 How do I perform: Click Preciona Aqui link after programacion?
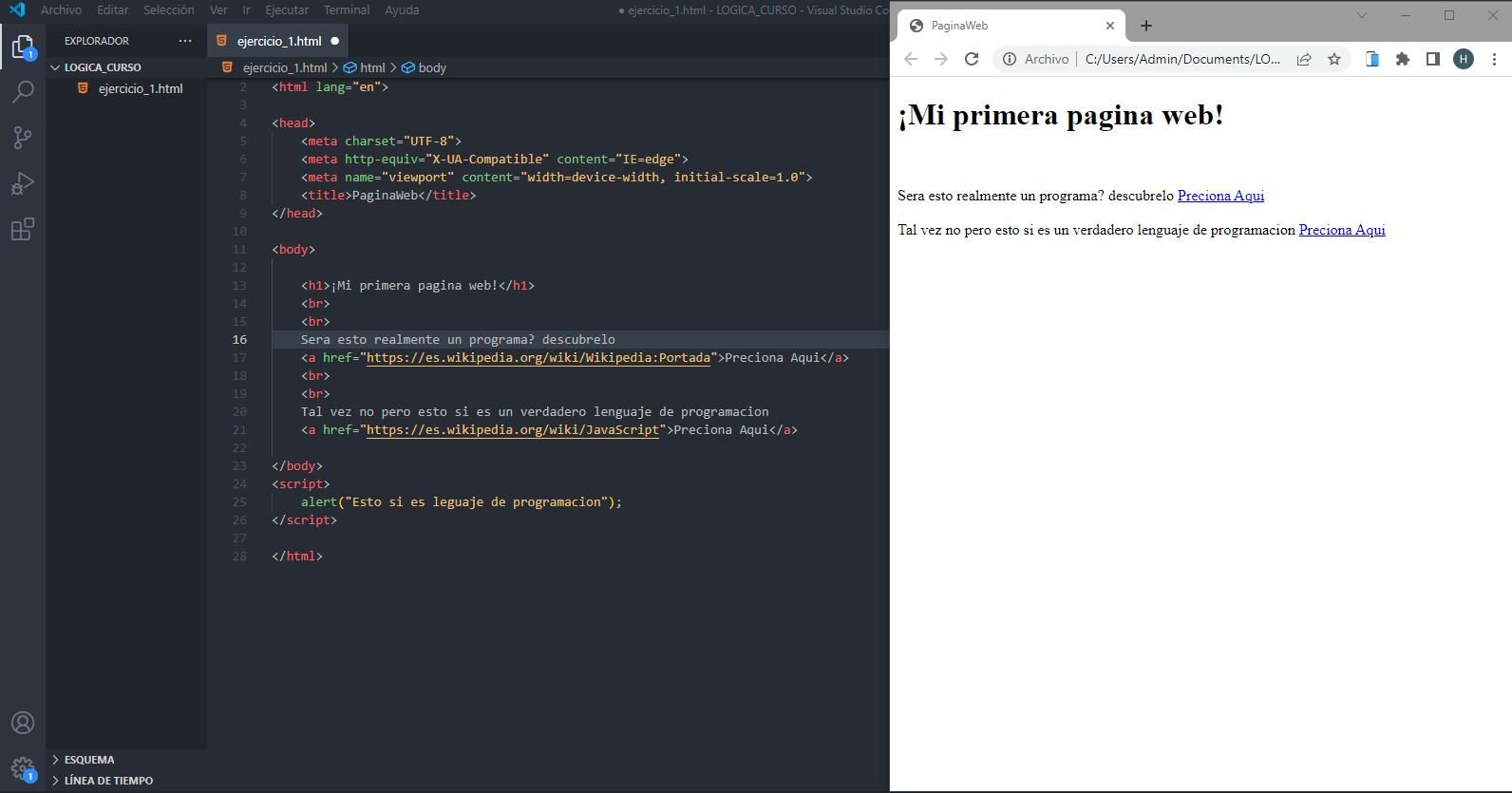point(1342,230)
